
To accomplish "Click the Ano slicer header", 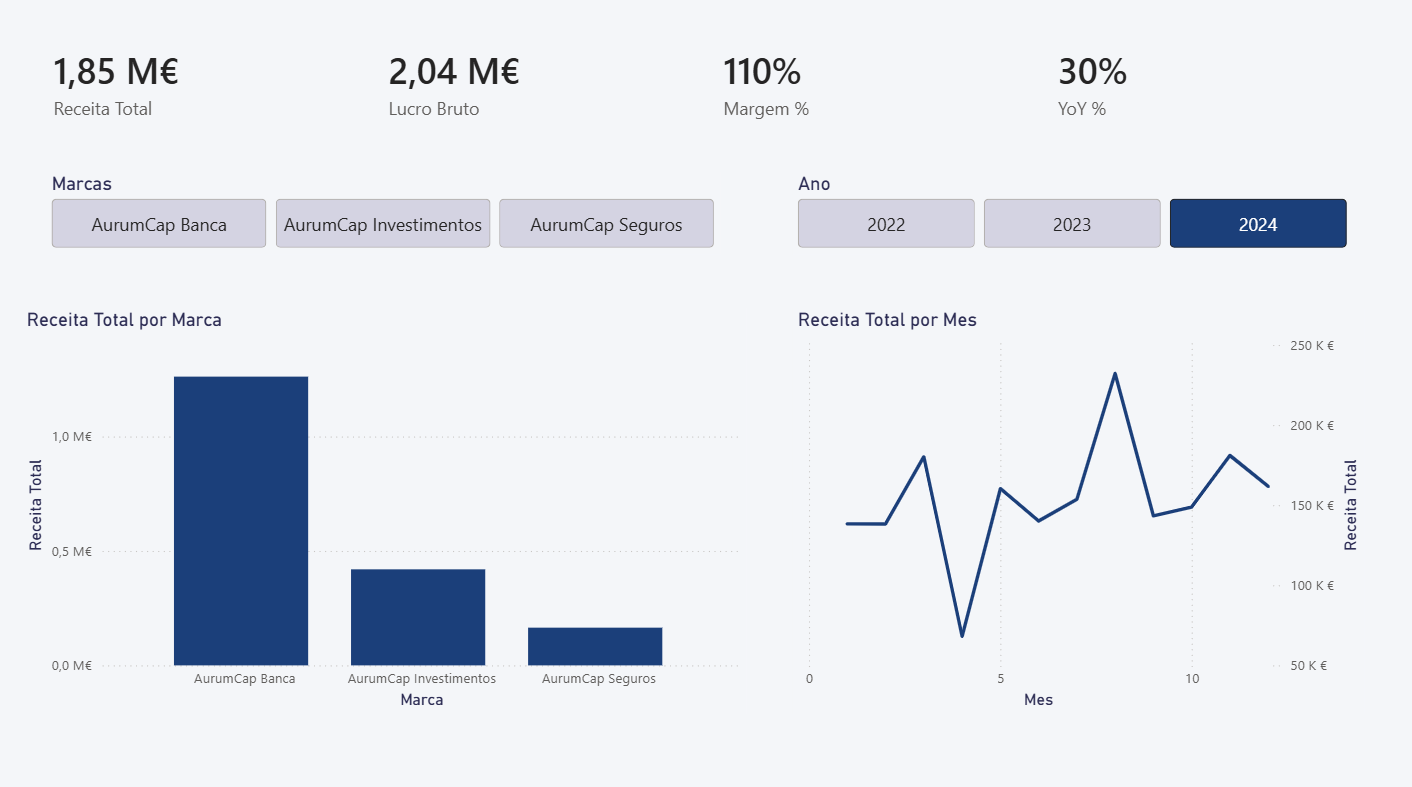I will pos(814,184).
